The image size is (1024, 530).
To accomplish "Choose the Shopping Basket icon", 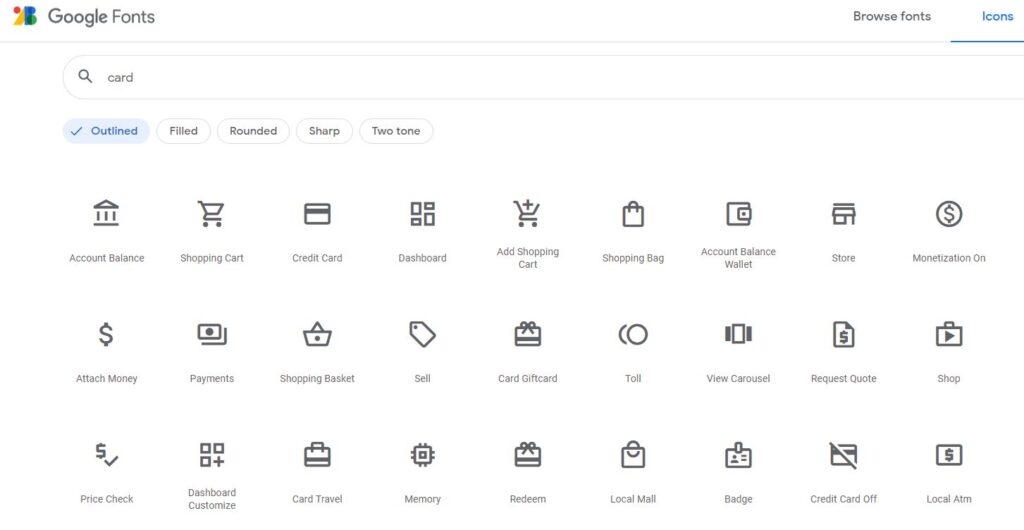I will click(317, 334).
